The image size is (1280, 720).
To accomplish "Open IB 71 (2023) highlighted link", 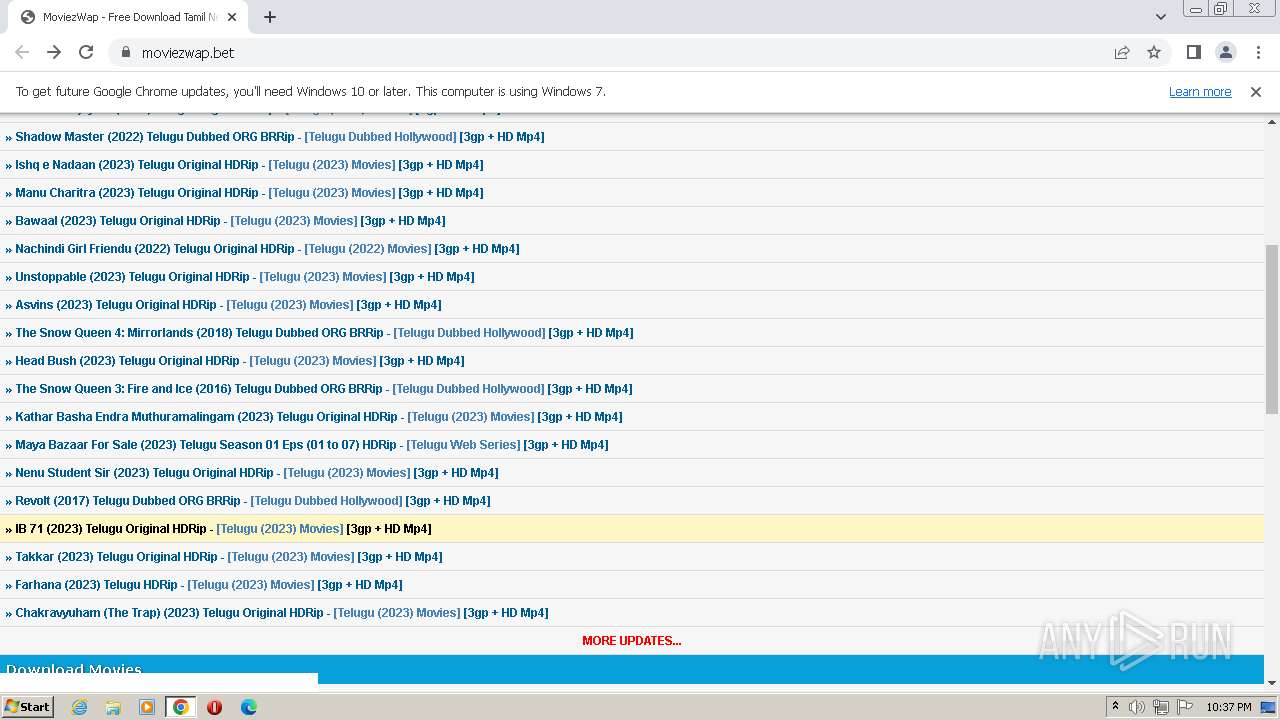I will (111, 529).
